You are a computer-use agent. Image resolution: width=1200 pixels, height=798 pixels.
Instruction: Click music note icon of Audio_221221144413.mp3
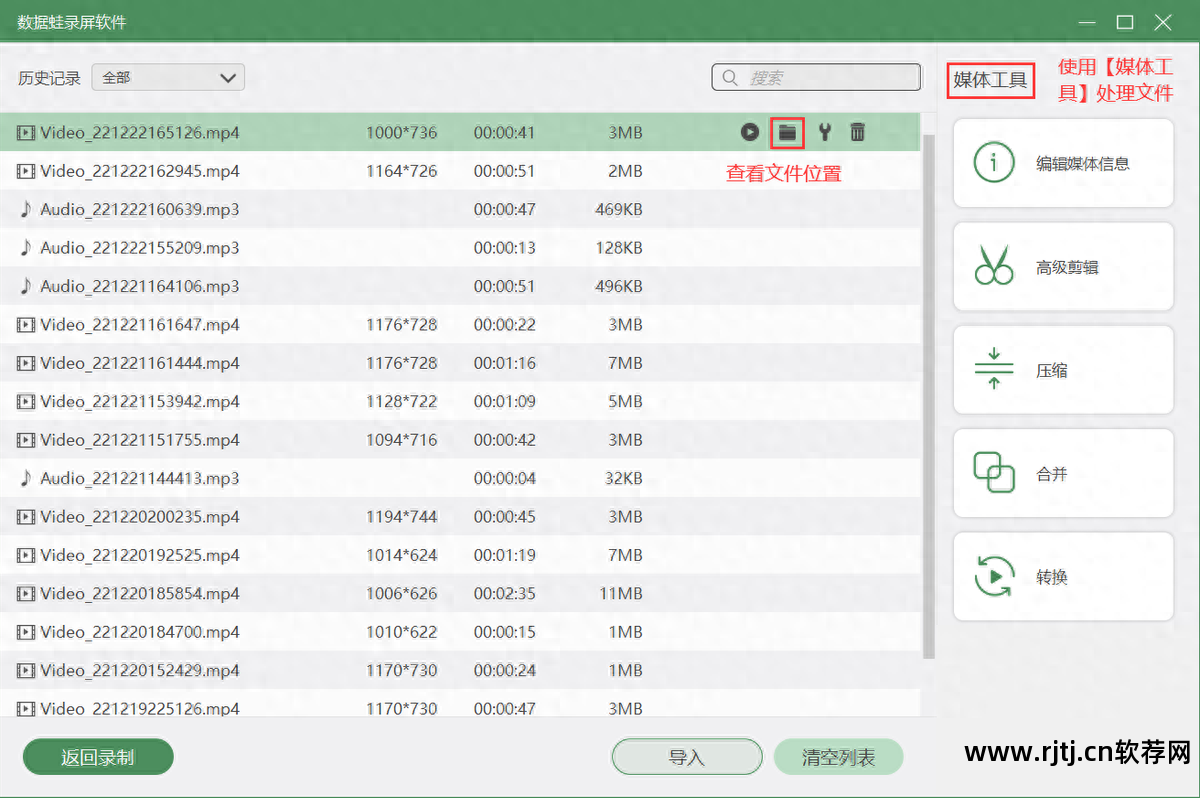[x=26, y=478]
